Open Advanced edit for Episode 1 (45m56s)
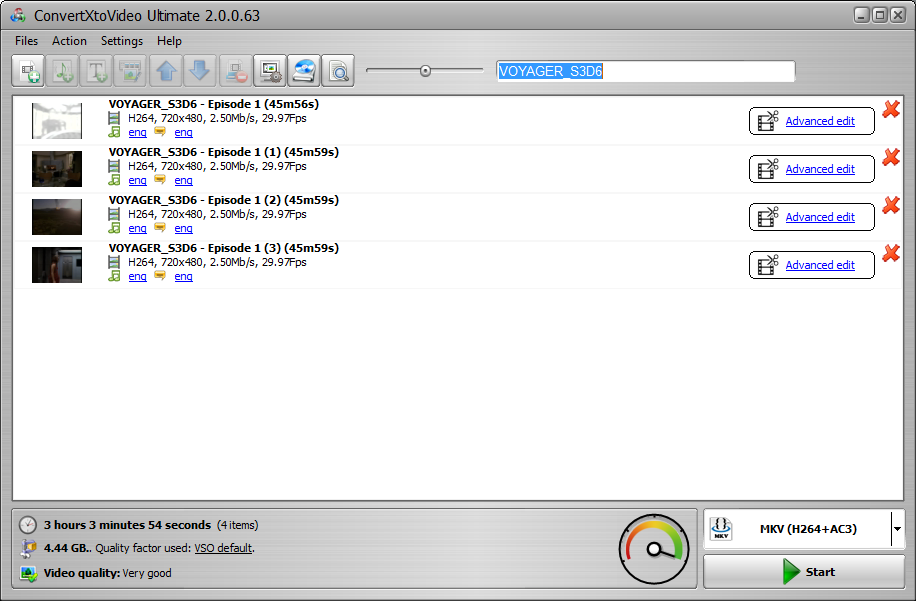Viewport: 916px width, 601px height. click(x=811, y=121)
